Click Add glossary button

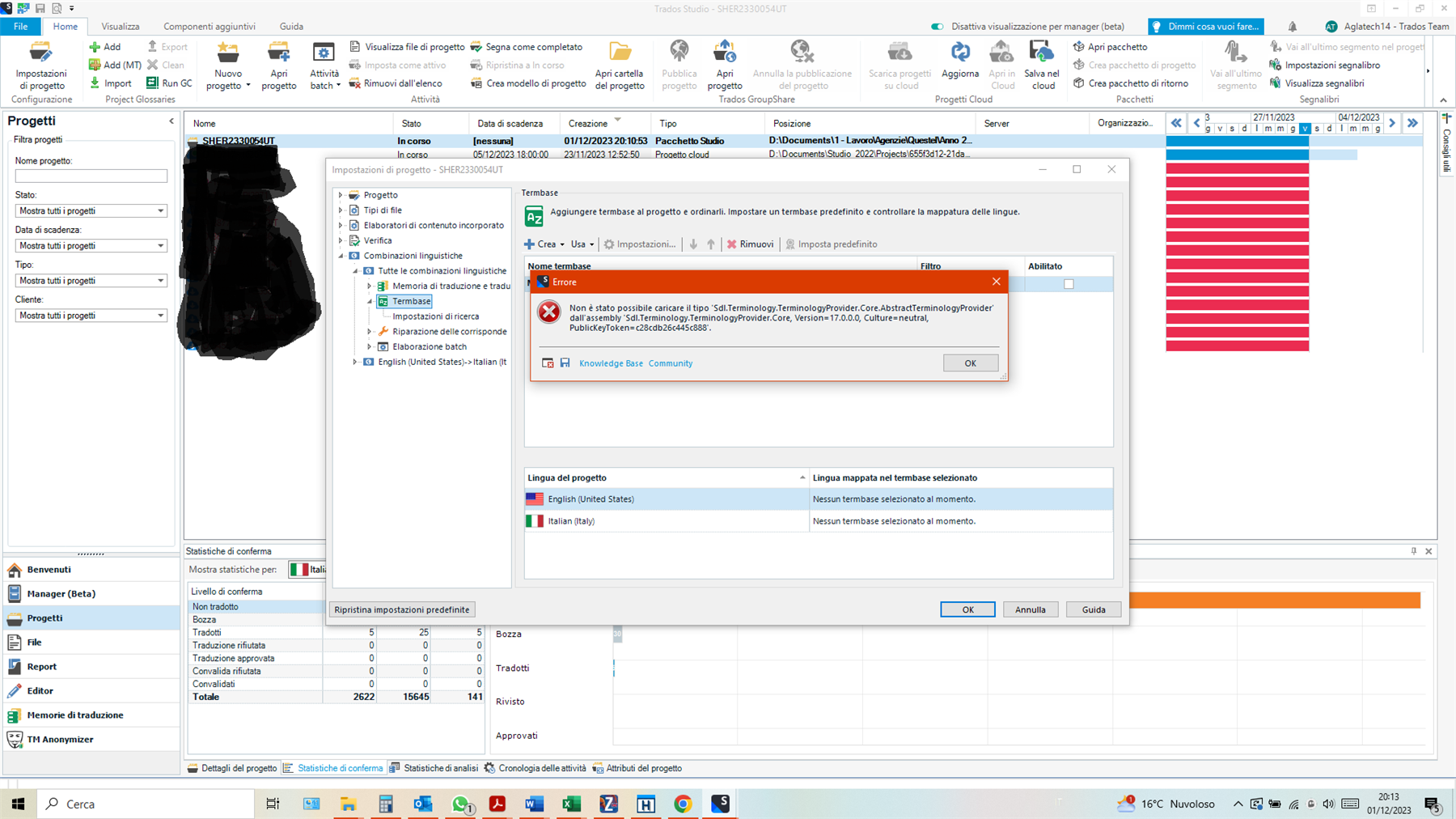click(x=105, y=47)
